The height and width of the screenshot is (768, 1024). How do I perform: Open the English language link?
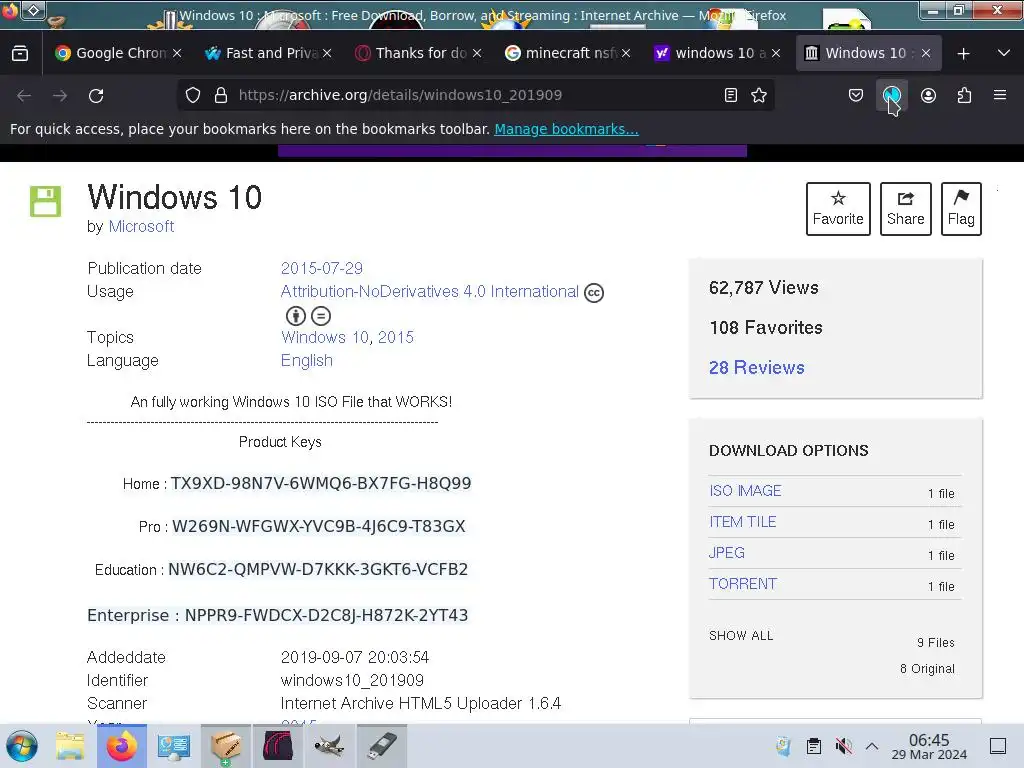coord(306,360)
